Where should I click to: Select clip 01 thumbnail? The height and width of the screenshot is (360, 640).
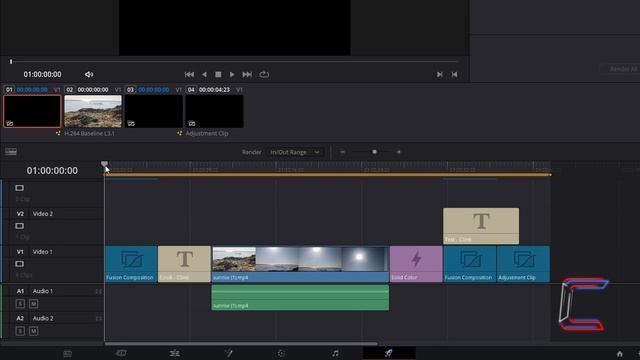[32, 111]
